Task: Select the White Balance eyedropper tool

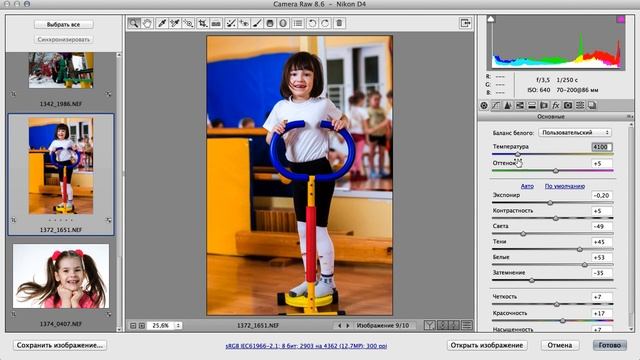Action: [x=162, y=23]
